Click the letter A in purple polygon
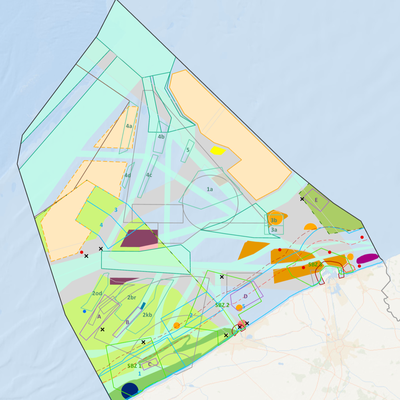This screenshot has height=400, width=400. pyautogui.click(x=99, y=317)
